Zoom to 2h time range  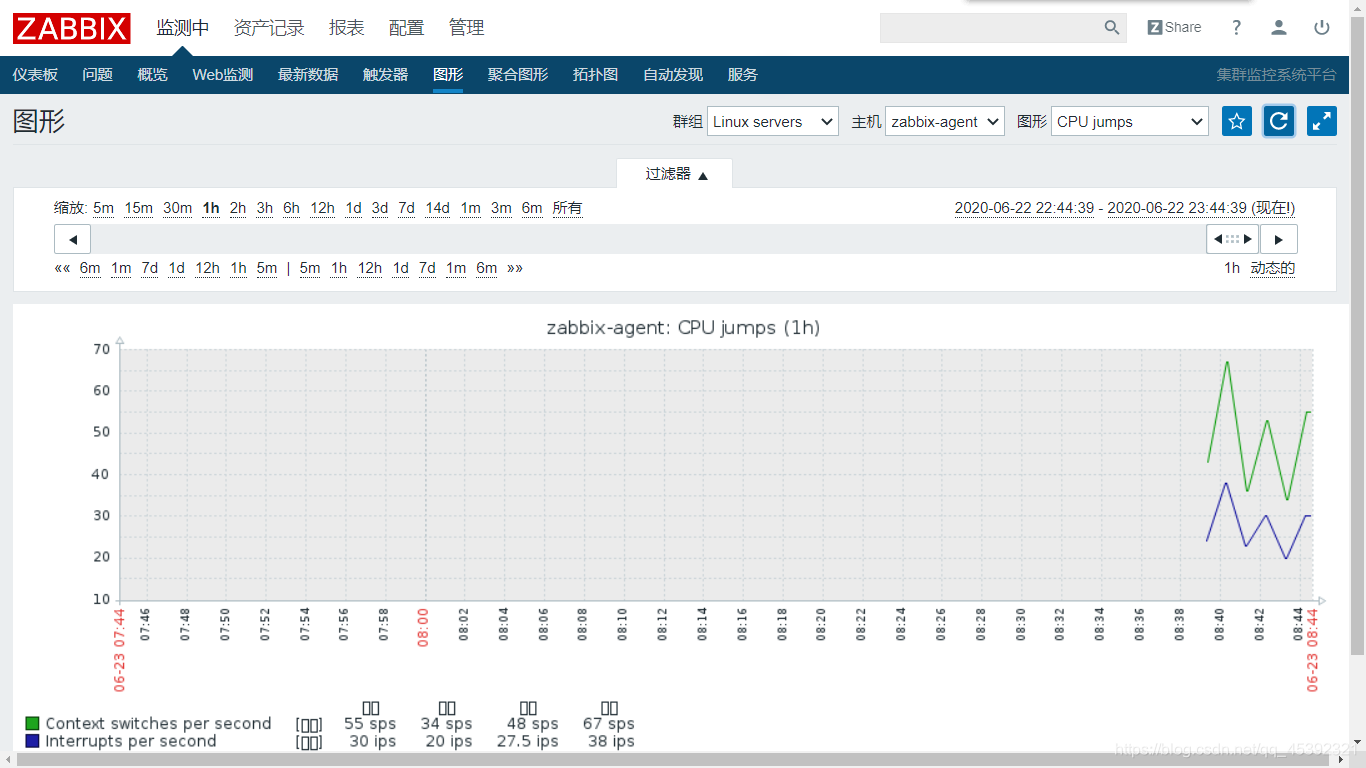click(238, 208)
